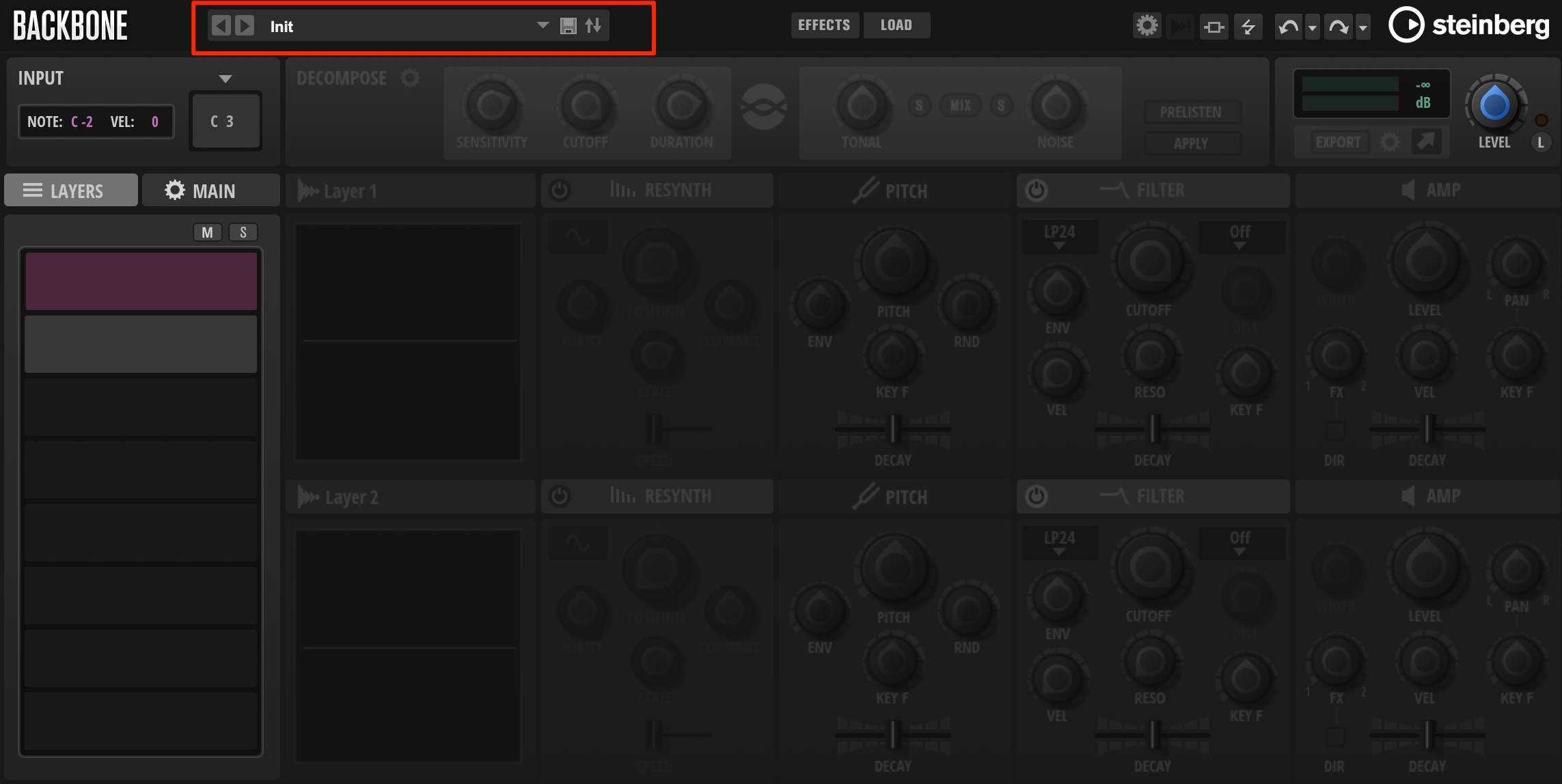Viewport: 1562px width, 784px height.
Task: Open Layer 1 LP24 filter type dropdown
Action: (1060, 236)
